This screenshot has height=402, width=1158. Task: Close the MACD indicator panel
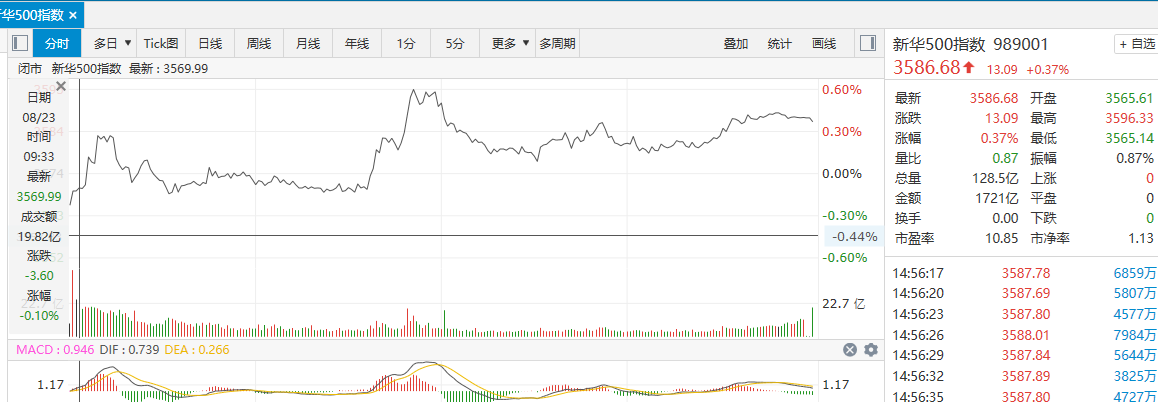(x=850, y=349)
